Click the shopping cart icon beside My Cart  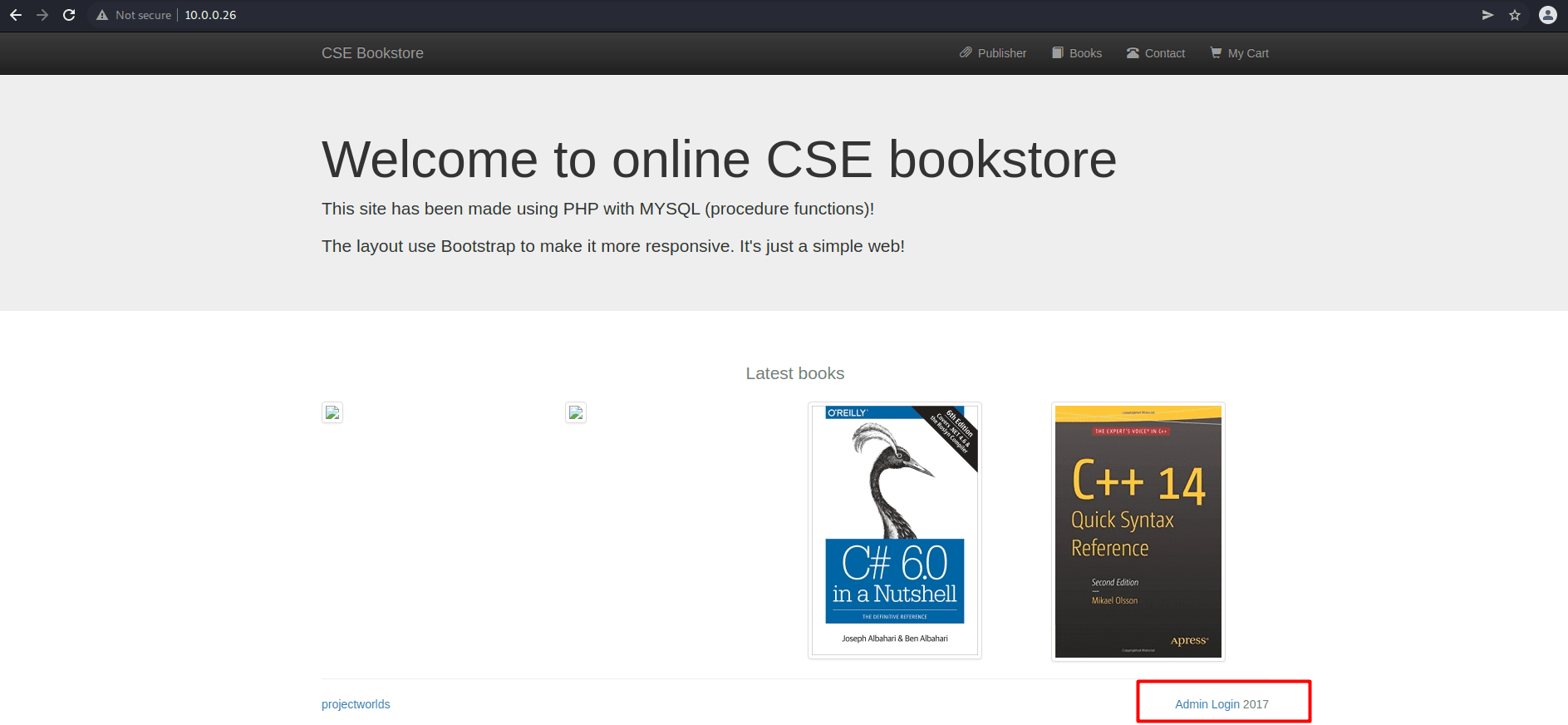coord(1216,52)
